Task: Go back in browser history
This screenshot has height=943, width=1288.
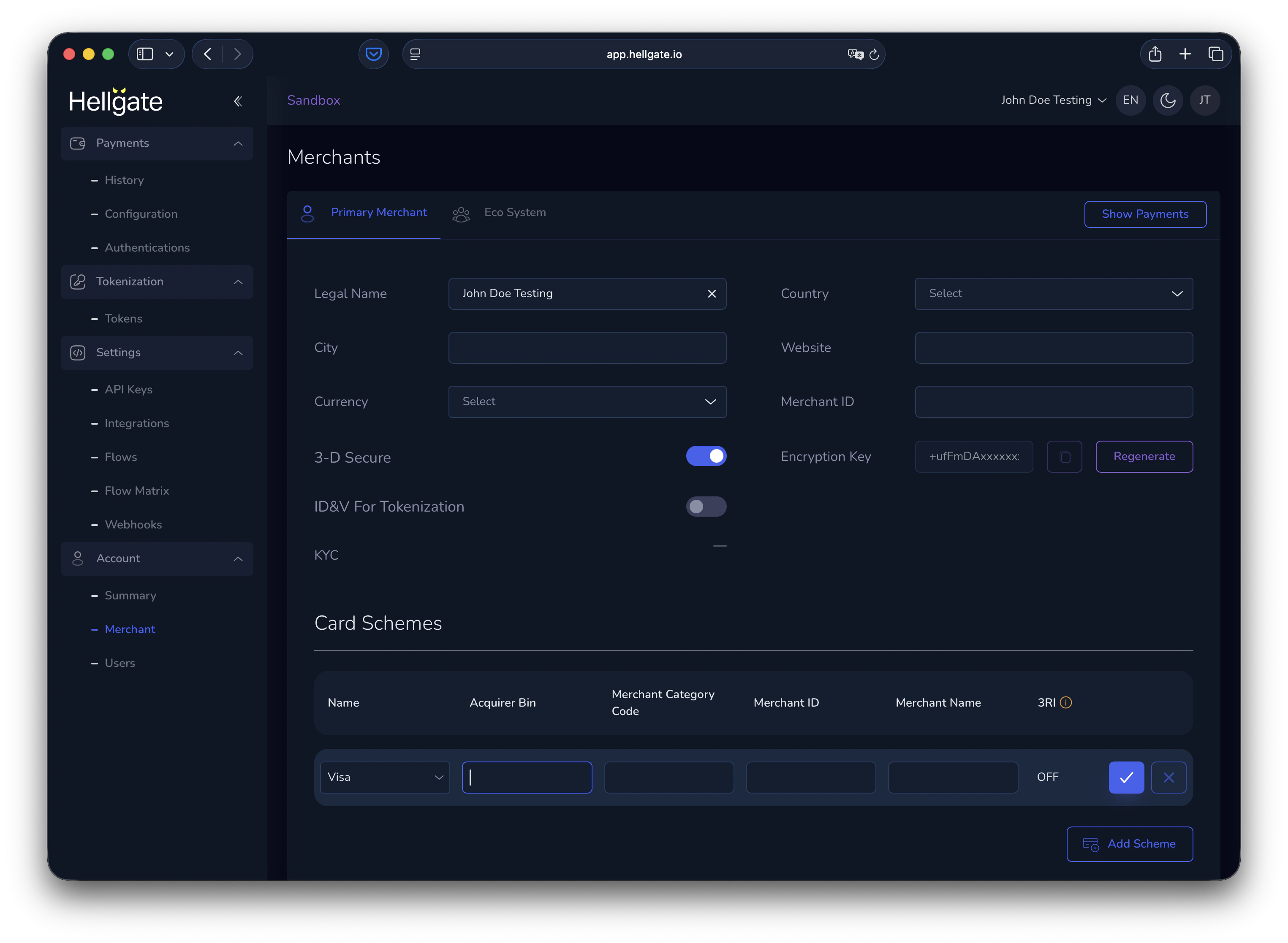Action: (207, 54)
